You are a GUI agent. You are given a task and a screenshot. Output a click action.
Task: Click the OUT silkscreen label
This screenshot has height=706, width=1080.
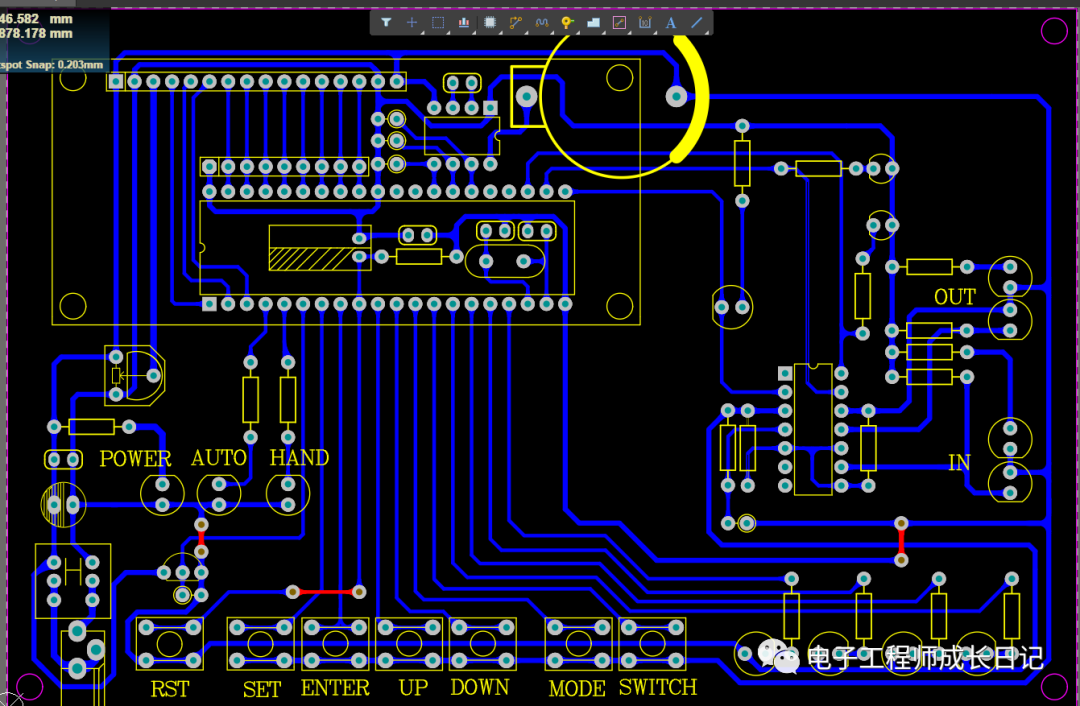pos(955,297)
